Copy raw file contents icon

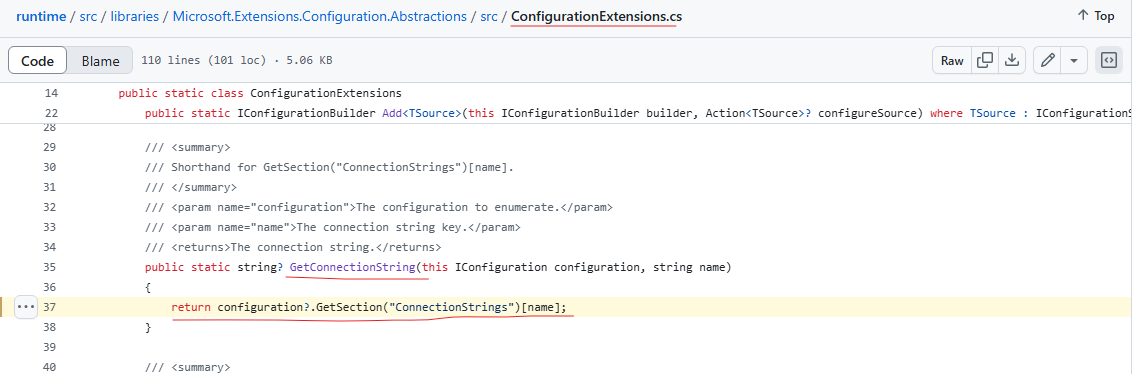pyautogui.click(x=984, y=61)
